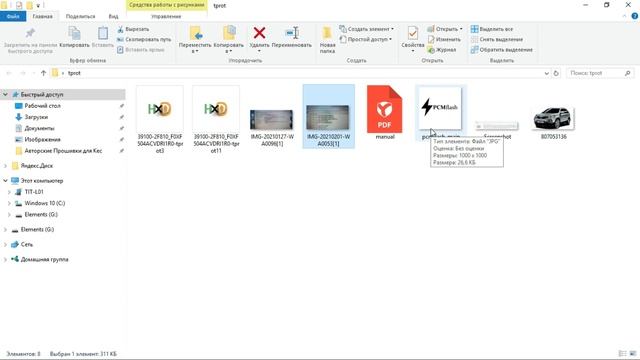Select image IMG-20210201-WA0053[1]
This screenshot has width=640, height=360.
click(329, 116)
